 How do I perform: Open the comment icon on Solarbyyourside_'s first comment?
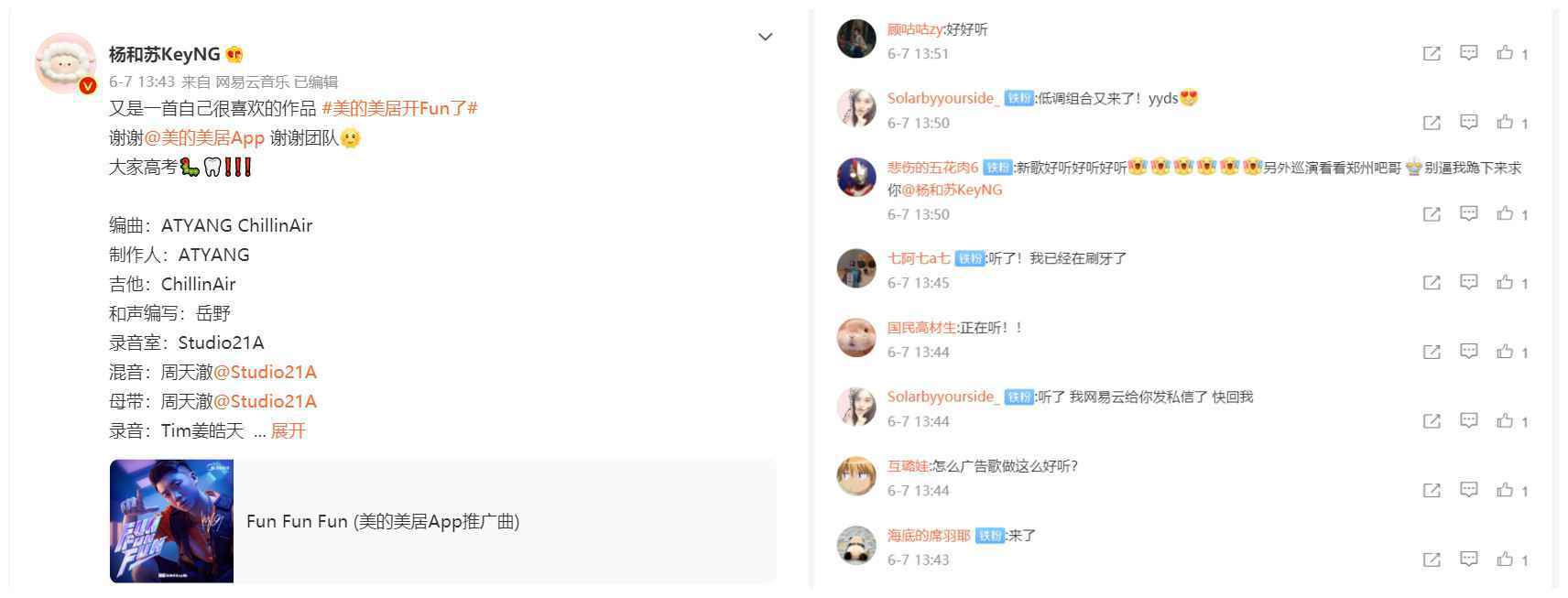tap(1469, 122)
